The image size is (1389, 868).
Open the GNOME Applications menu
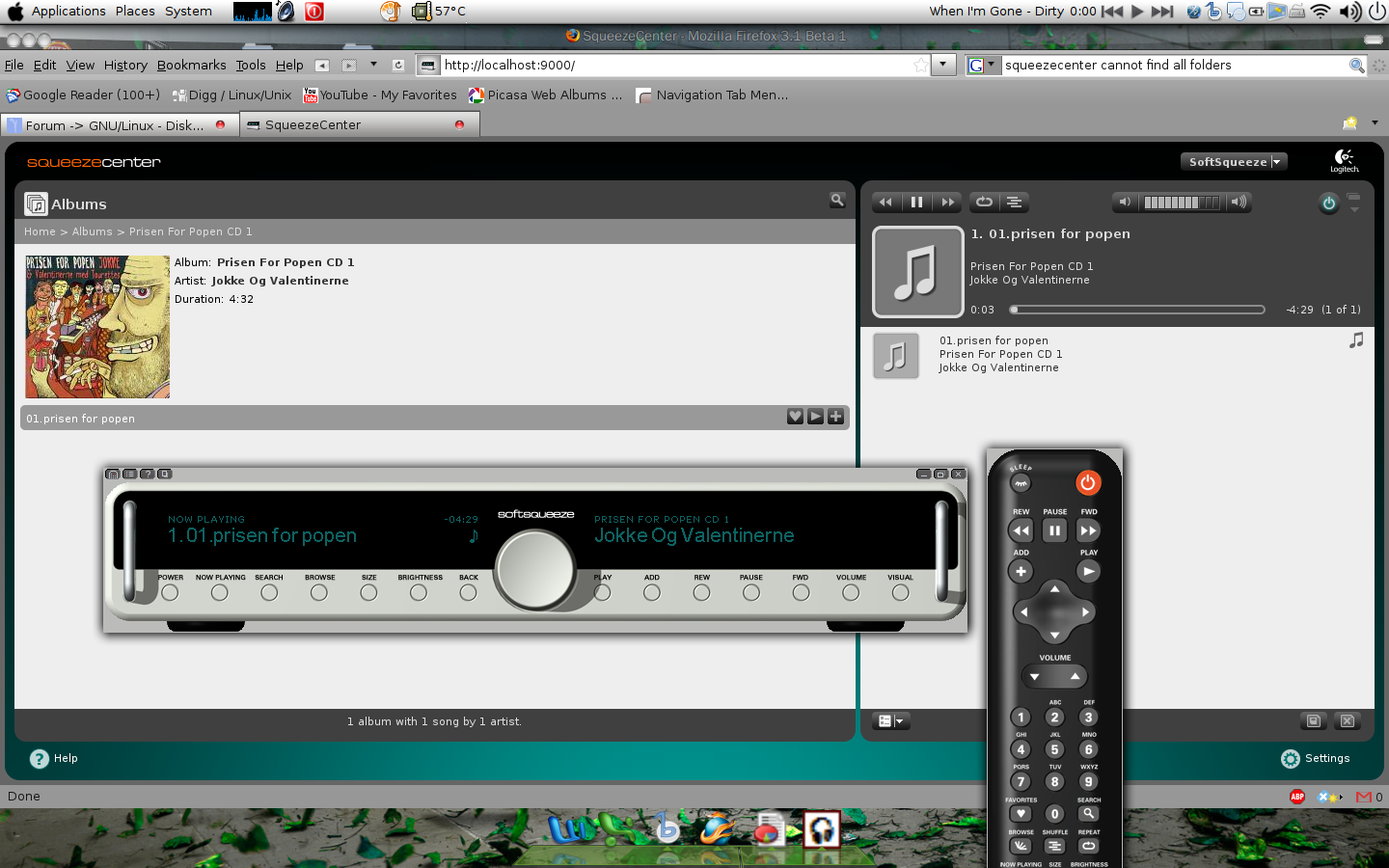[68, 11]
